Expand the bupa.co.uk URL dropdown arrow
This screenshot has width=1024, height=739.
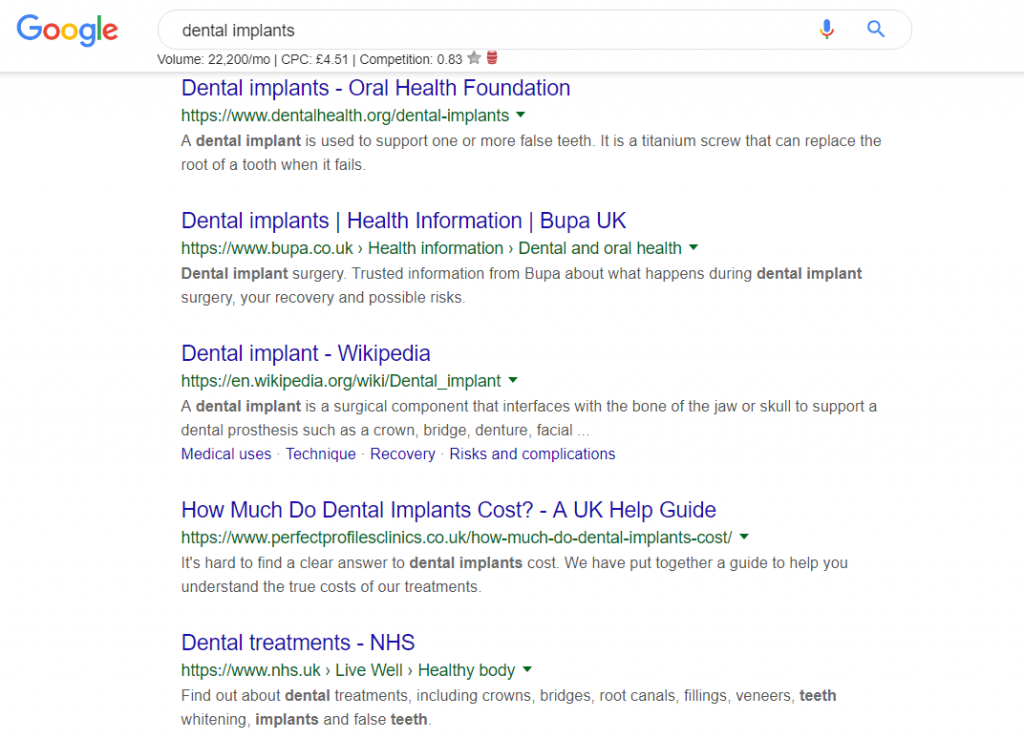tap(694, 247)
